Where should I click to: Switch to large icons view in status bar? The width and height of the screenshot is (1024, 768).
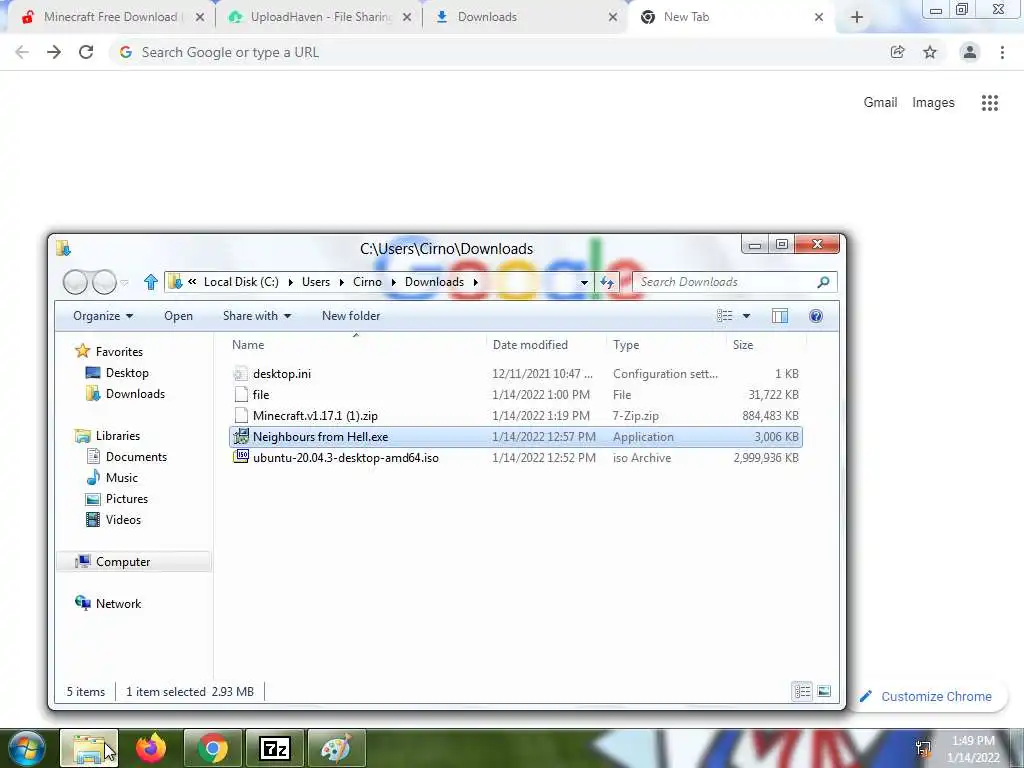pyautogui.click(x=824, y=691)
